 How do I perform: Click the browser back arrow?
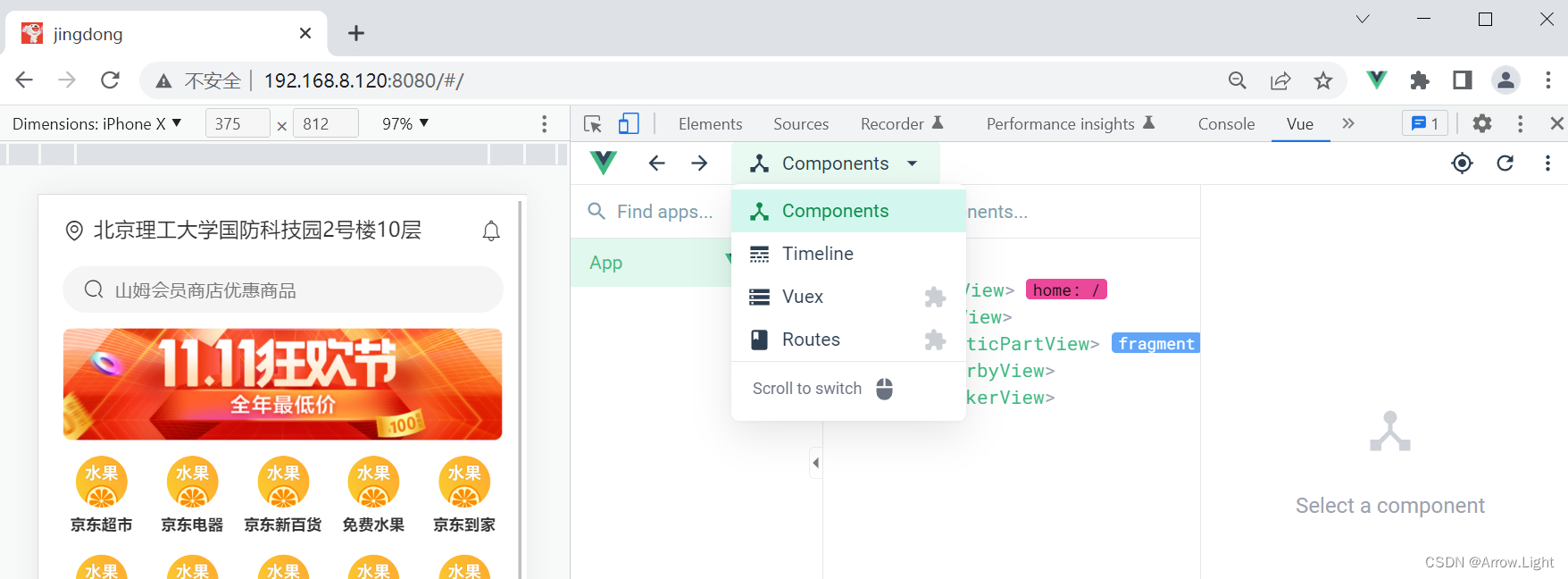(x=24, y=80)
